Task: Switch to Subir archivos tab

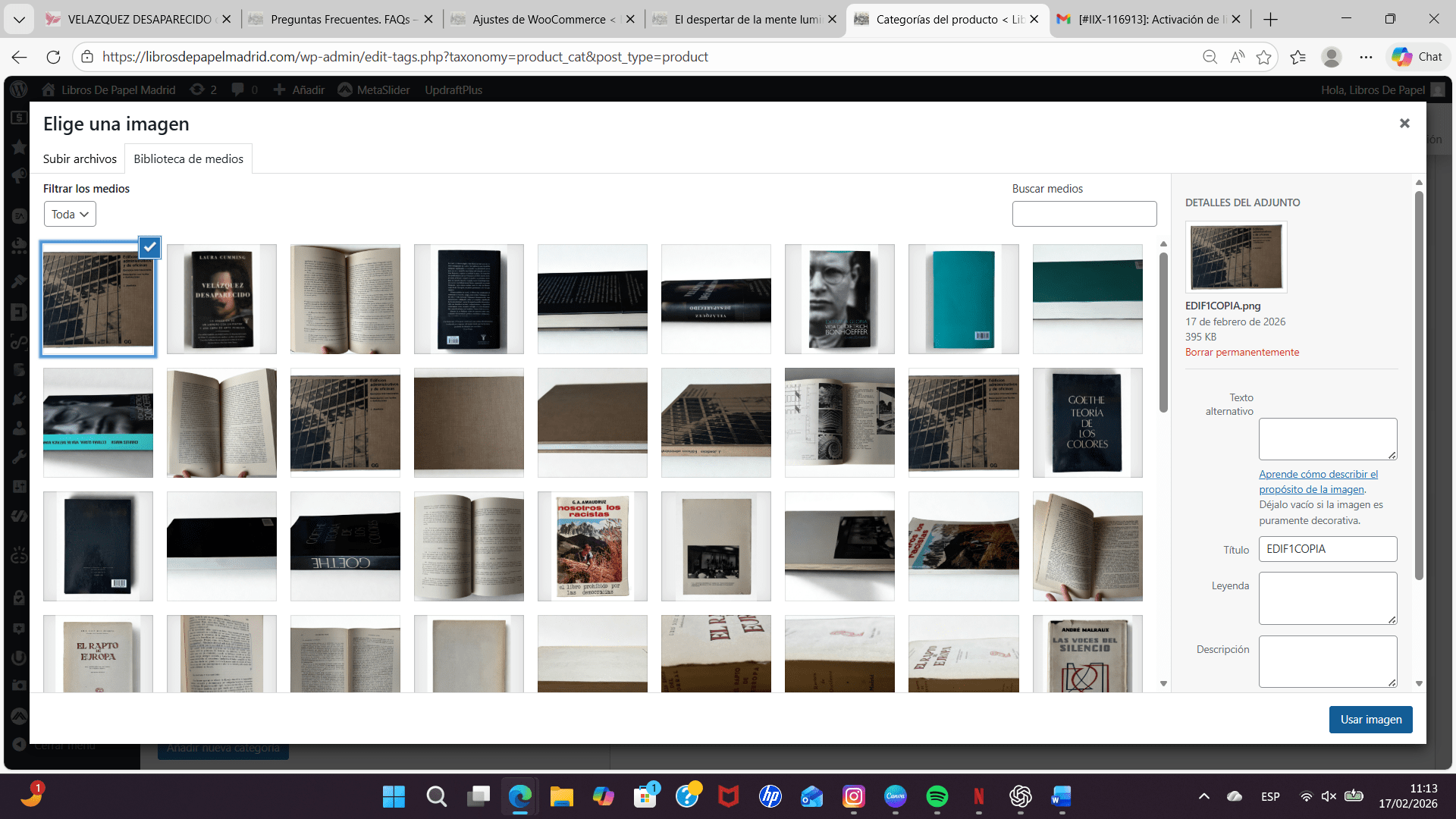Action: 80,158
